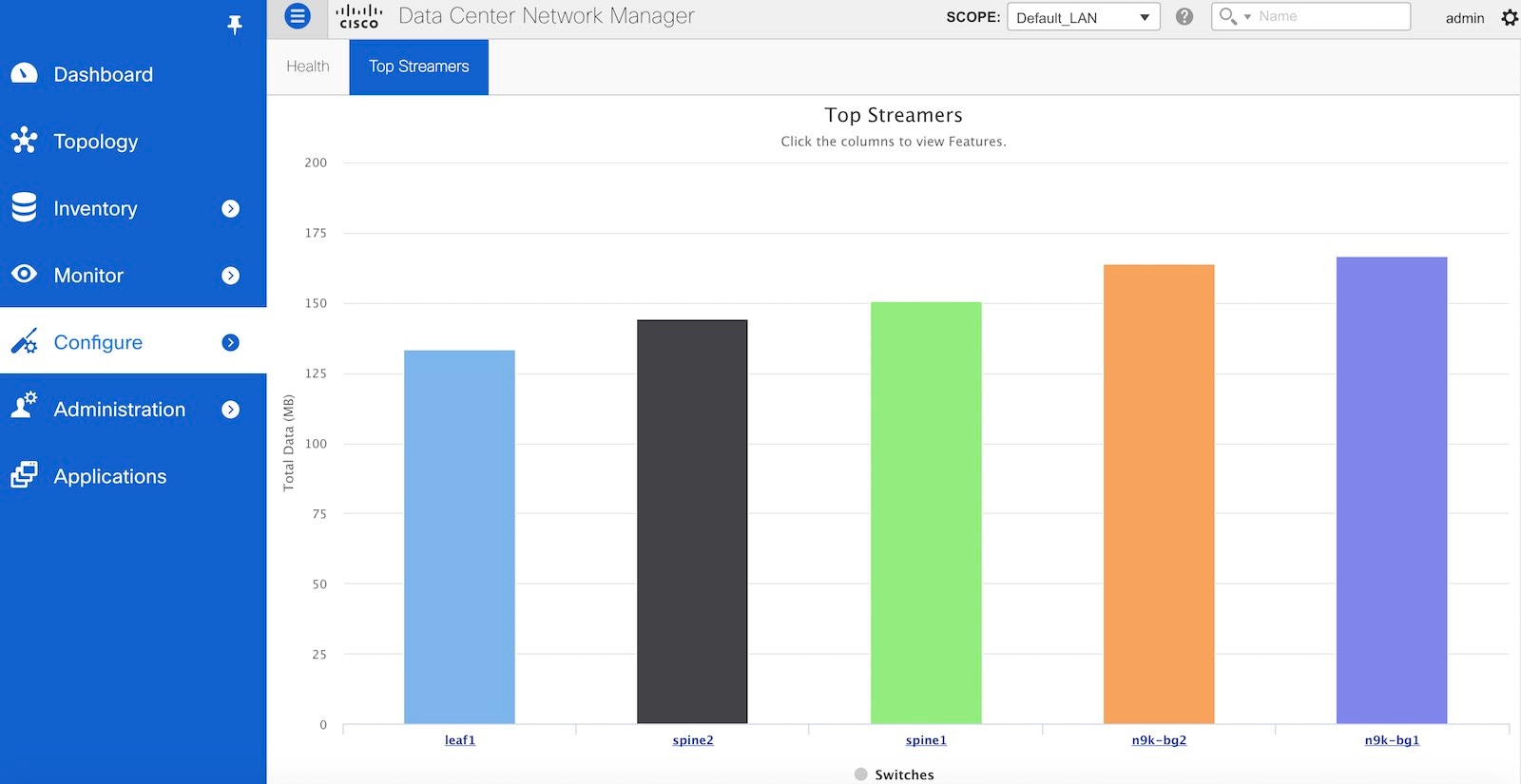Open the Inventory menu item
Screen dimensions: 1521x784
(133, 208)
